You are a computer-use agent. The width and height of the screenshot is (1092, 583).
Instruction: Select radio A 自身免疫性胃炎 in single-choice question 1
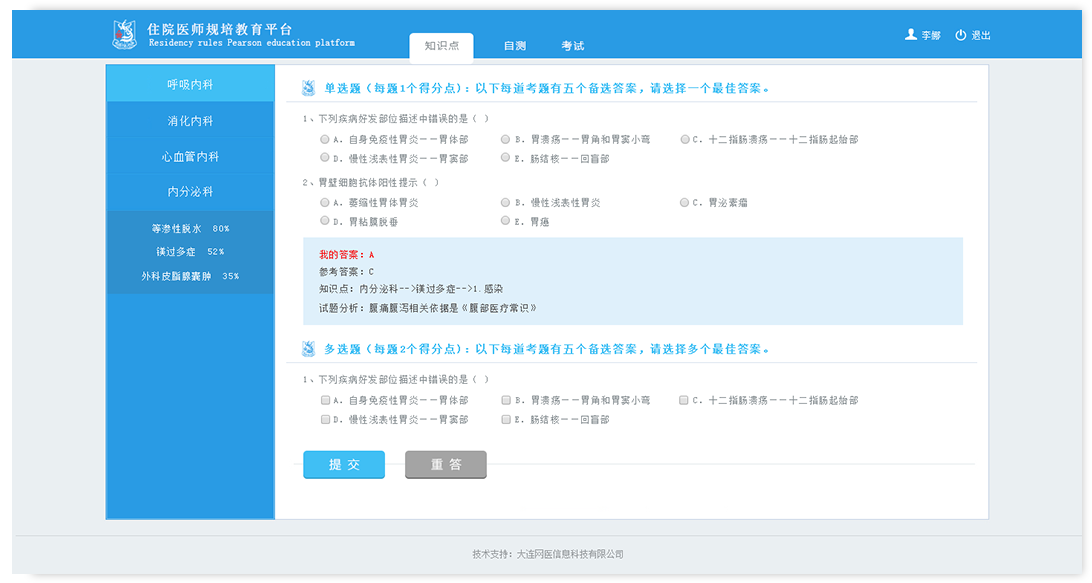(325, 139)
